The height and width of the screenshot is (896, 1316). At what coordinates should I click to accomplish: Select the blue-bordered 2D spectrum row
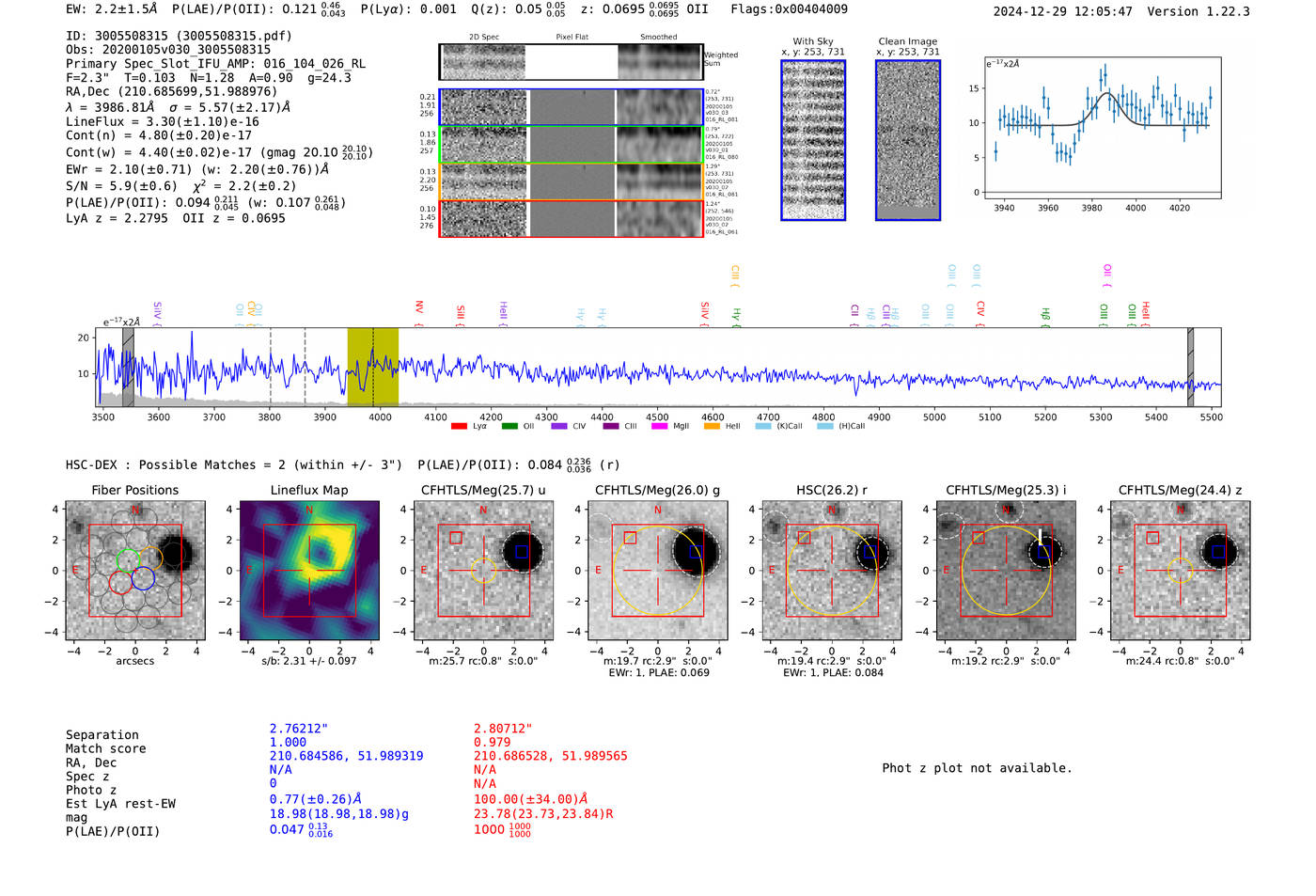571,108
